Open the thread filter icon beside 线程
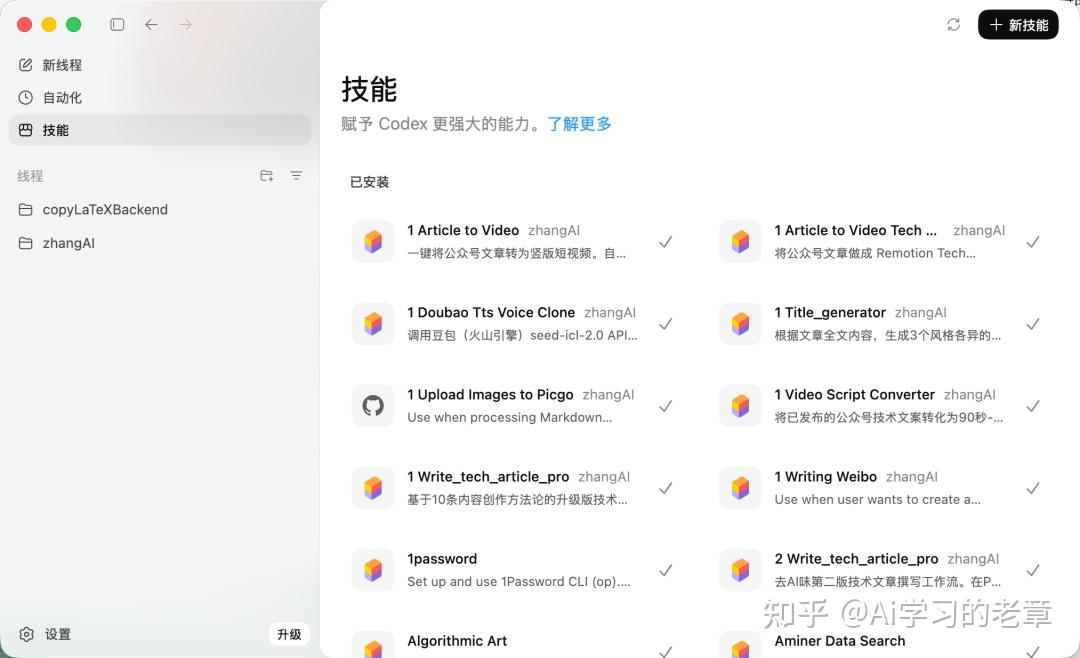The height and width of the screenshot is (658, 1080). click(296, 176)
